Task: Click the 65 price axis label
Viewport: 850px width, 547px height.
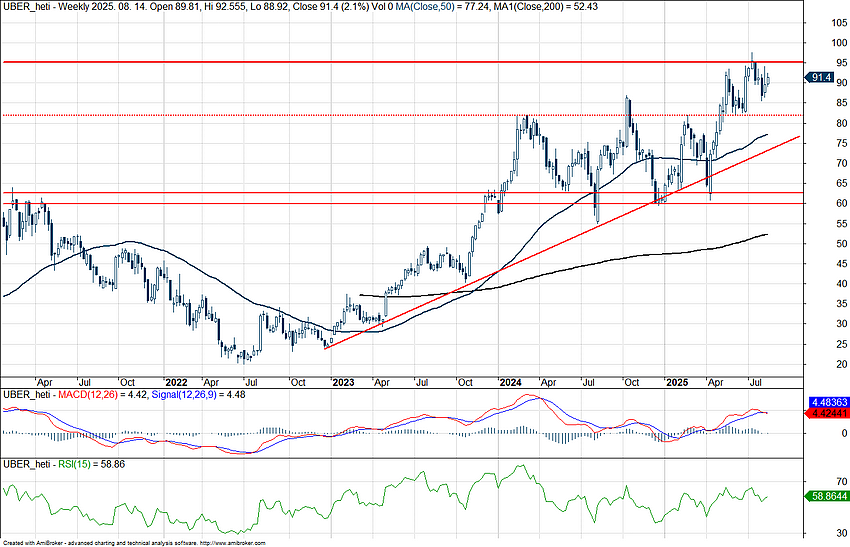Action: pyautogui.click(x=841, y=183)
